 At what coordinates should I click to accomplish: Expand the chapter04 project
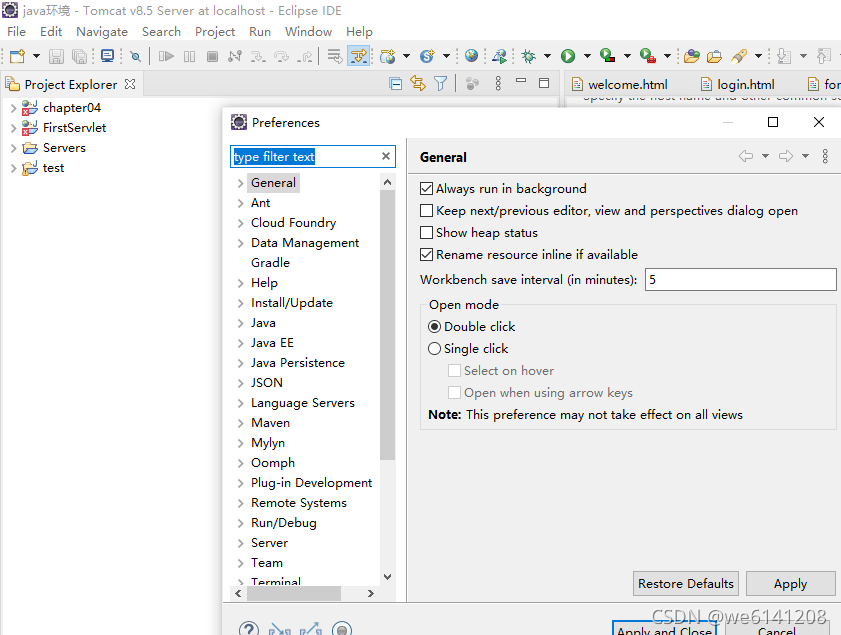coord(13,108)
